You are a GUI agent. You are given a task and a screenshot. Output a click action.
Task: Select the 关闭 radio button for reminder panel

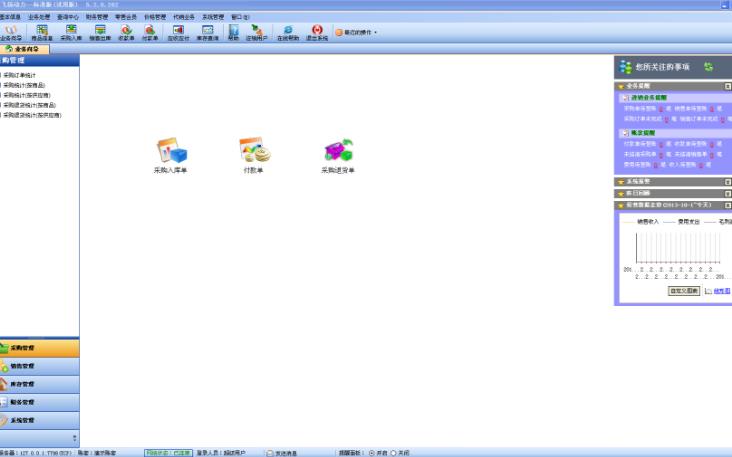(393, 453)
